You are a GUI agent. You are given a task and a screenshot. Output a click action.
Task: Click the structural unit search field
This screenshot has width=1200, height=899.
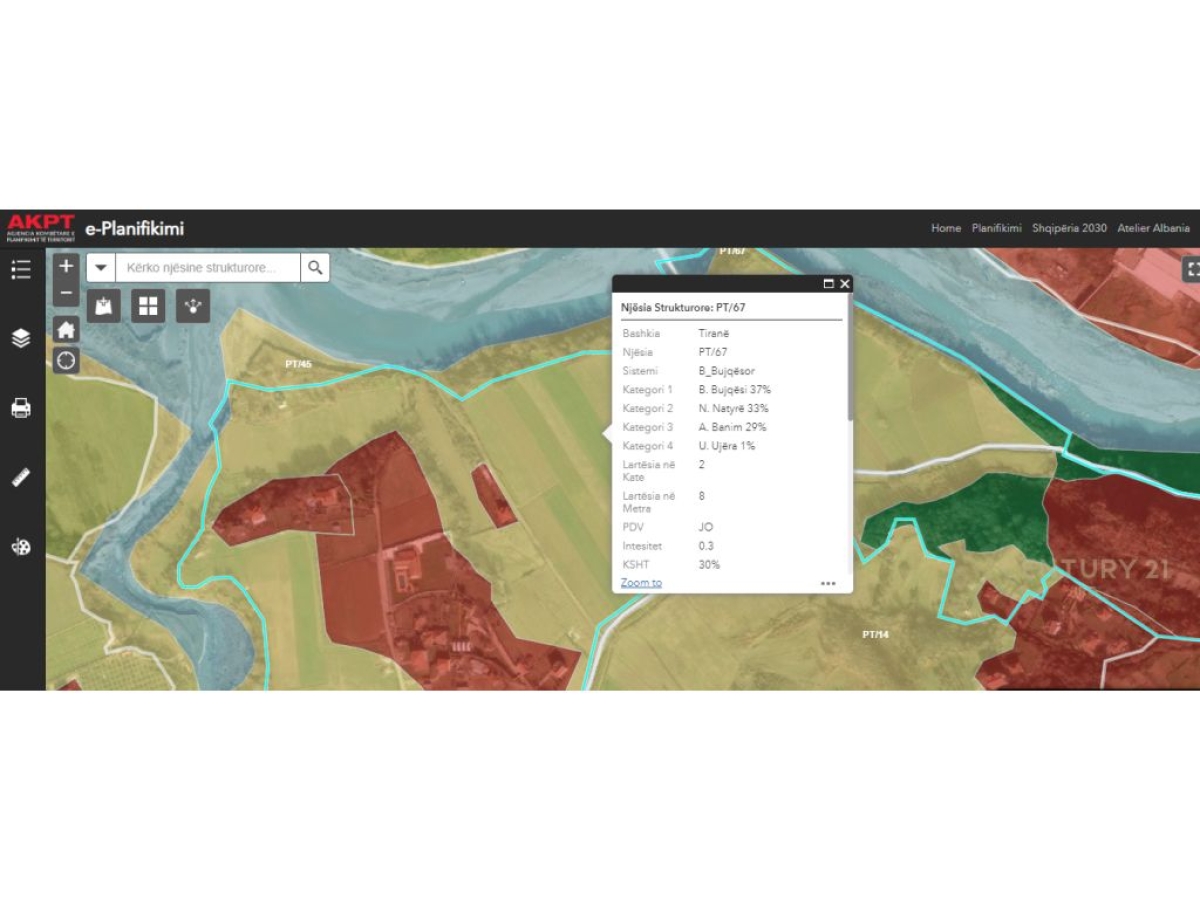click(x=208, y=267)
